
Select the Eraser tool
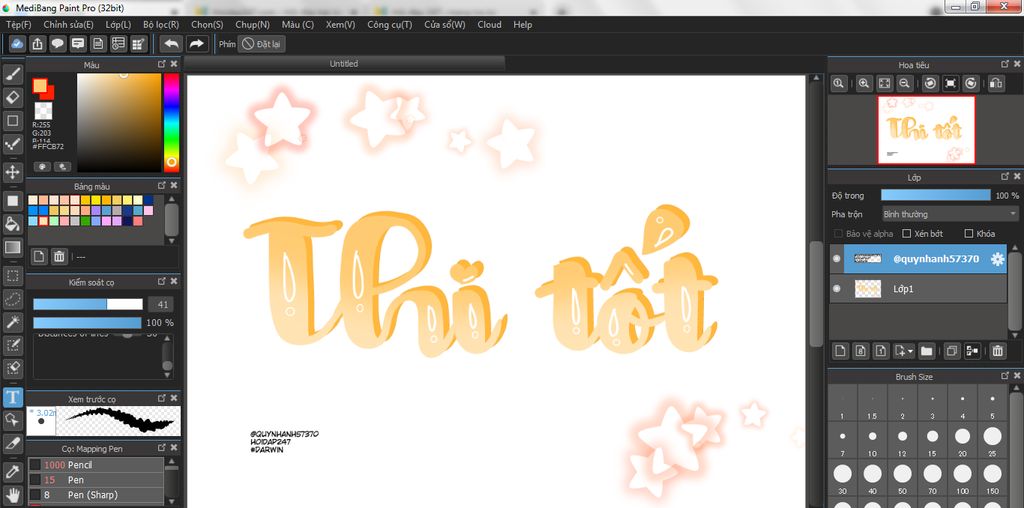pos(12,97)
